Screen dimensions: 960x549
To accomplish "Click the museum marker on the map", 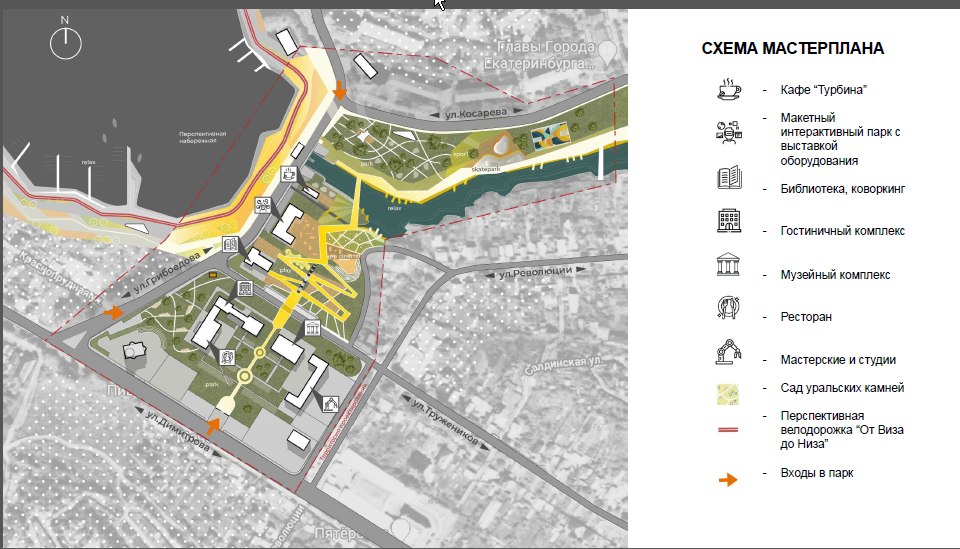I will 312,329.
